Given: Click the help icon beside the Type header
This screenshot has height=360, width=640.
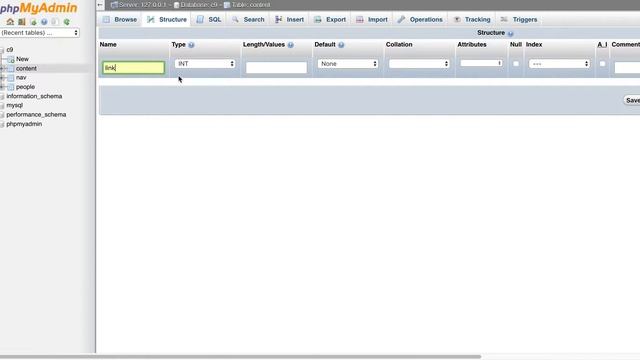Looking at the screenshot, I should coord(191,45).
